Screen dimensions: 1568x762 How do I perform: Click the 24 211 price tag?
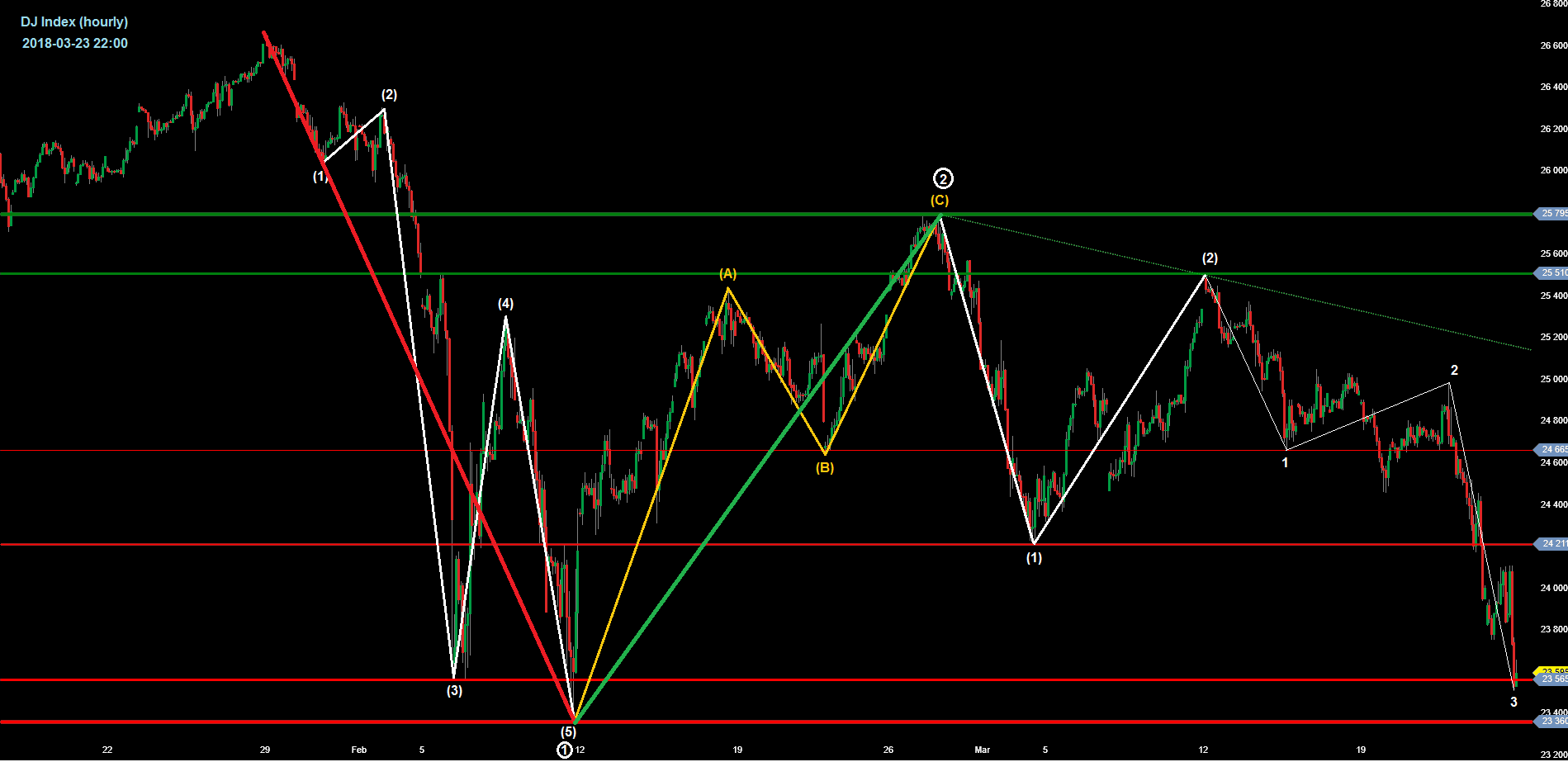coord(1552,544)
